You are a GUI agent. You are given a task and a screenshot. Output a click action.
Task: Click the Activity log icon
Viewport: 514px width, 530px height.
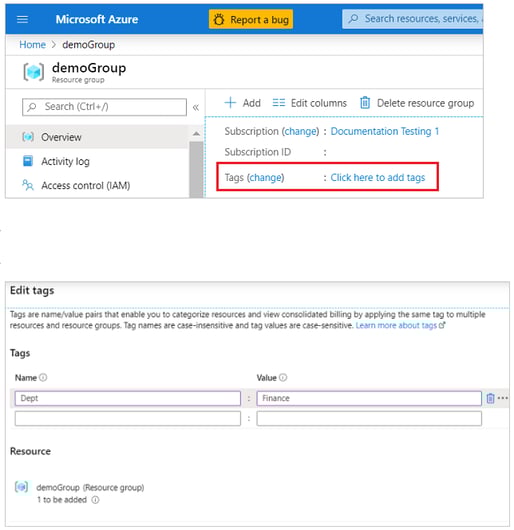pos(28,161)
